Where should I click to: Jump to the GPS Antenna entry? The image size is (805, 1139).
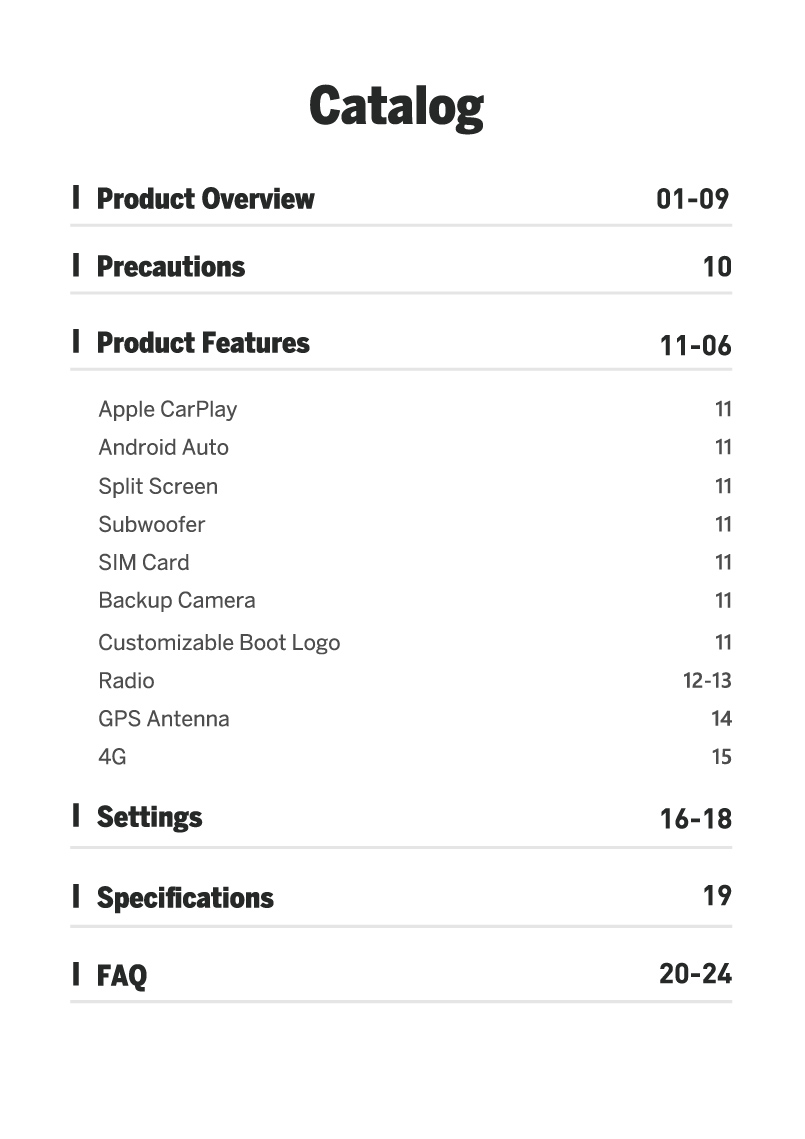pyautogui.click(x=163, y=718)
